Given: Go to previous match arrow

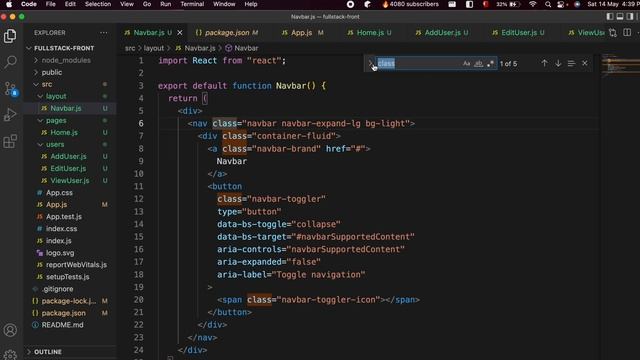Looking at the screenshot, I should [544, 63].
